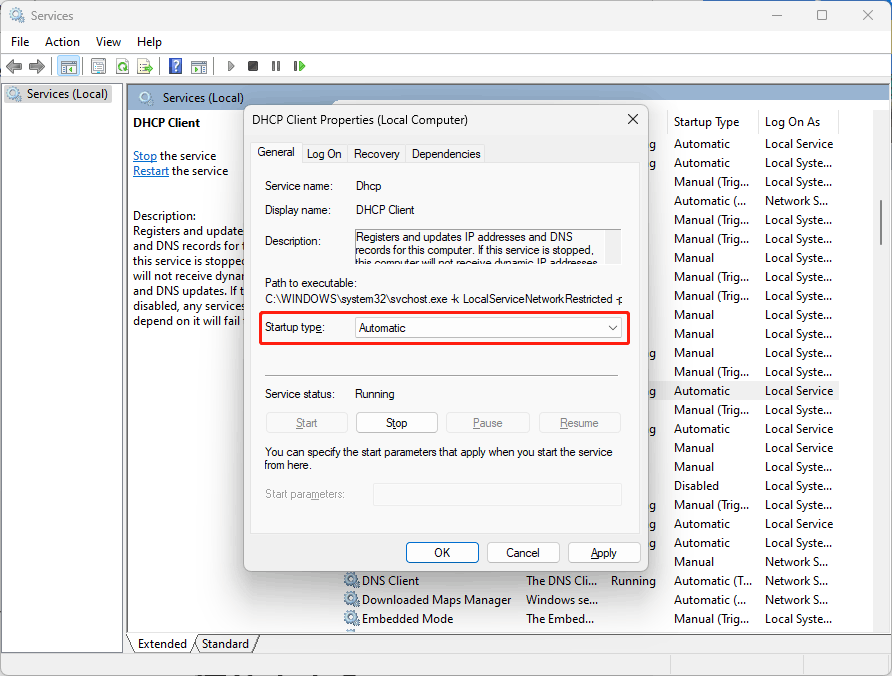Viewport: 892px width, 676px height.
Task: Click the Pause Service toolbar icon
Action: (276, 66)
